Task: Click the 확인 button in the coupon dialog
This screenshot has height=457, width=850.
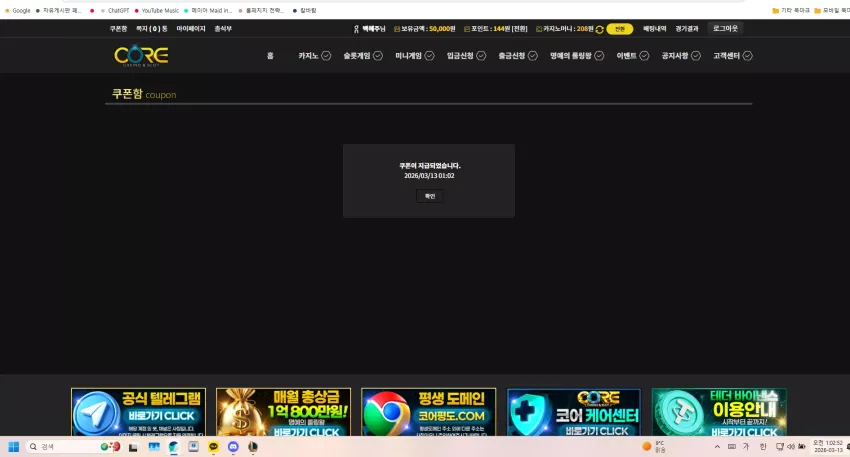Action: point(429,196)
